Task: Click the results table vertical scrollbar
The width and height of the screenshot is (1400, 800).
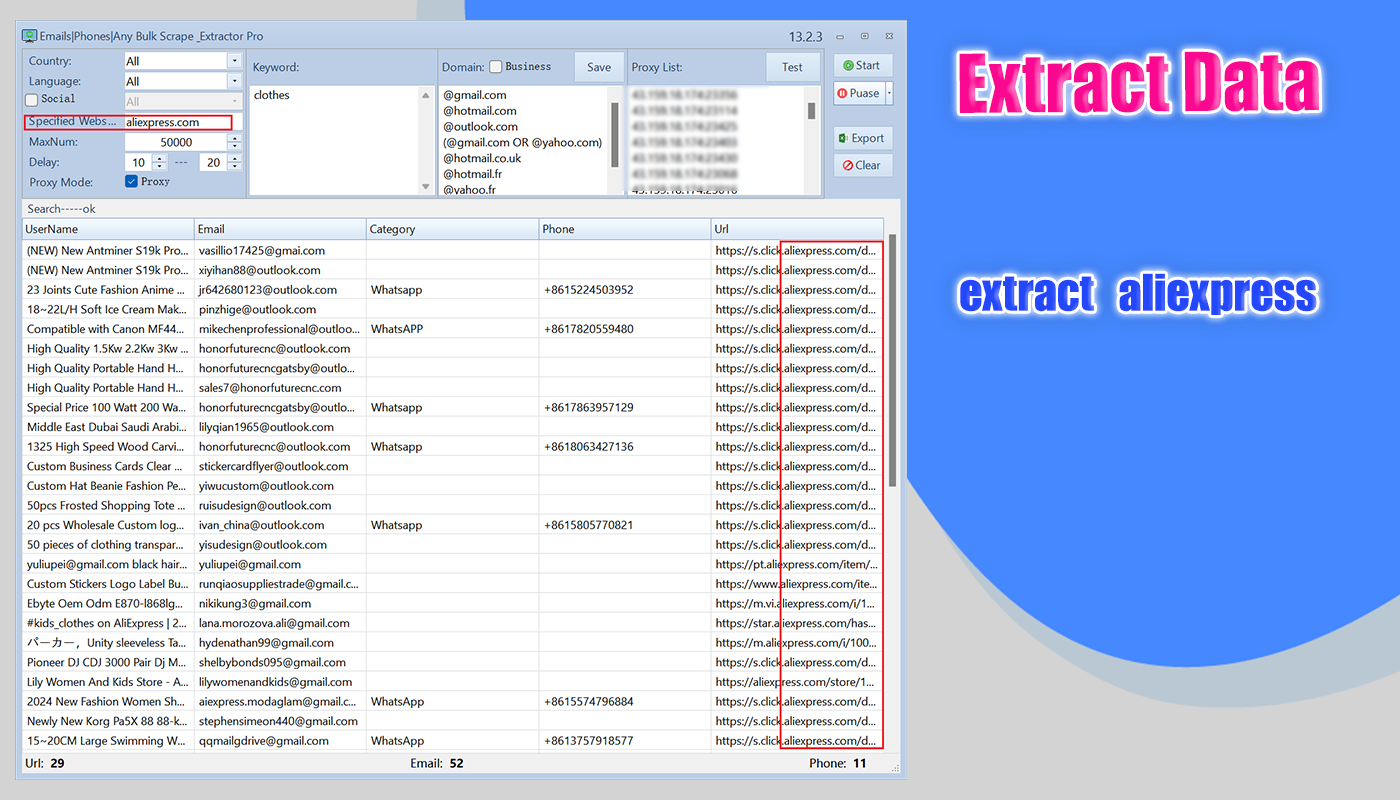Action: click(x=892, y=360)
